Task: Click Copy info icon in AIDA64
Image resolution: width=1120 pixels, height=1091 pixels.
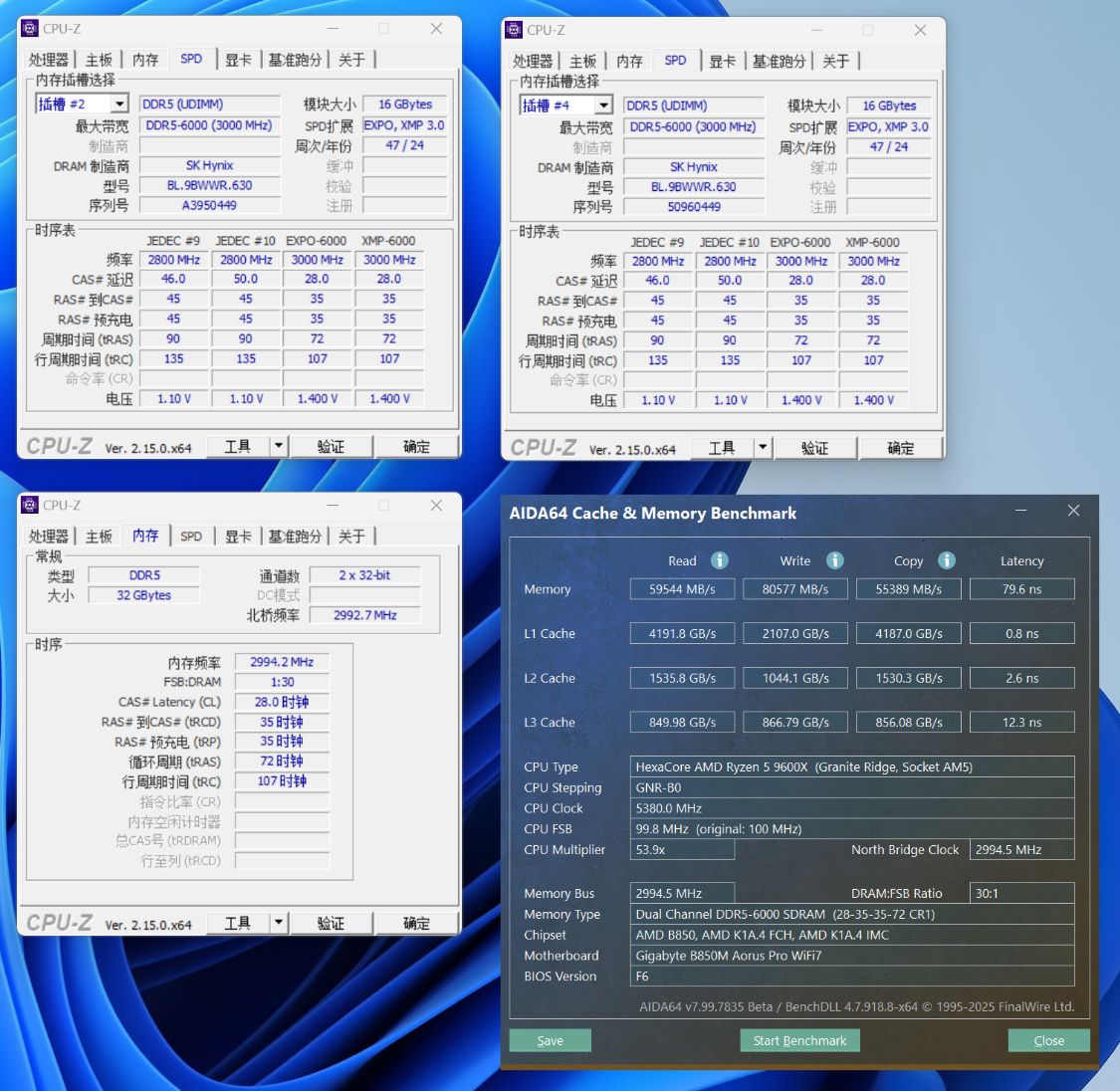Action: 947,560
